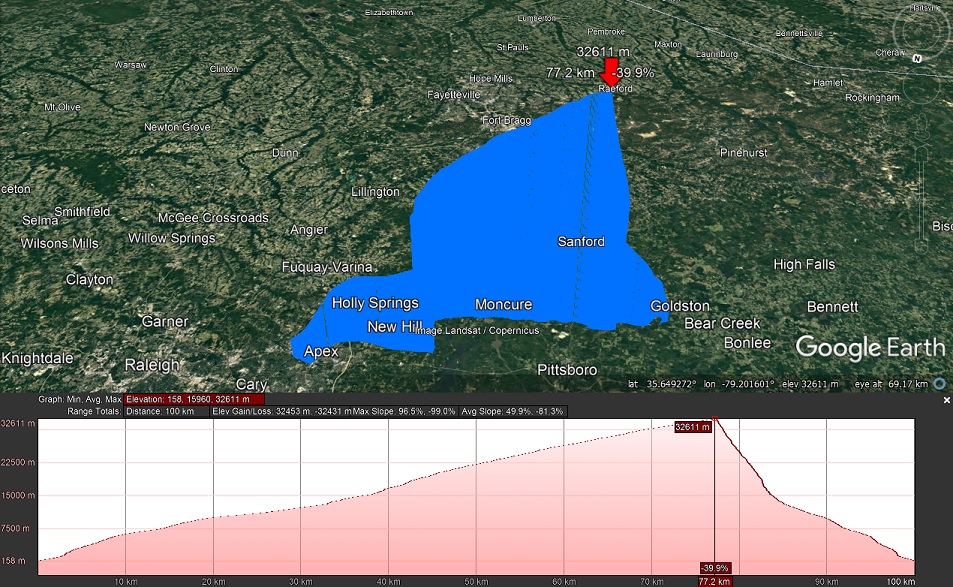This screenshot has height=587, width=953.
Task: Click the Sanford label on the map
Action: [x=580, y=242]
